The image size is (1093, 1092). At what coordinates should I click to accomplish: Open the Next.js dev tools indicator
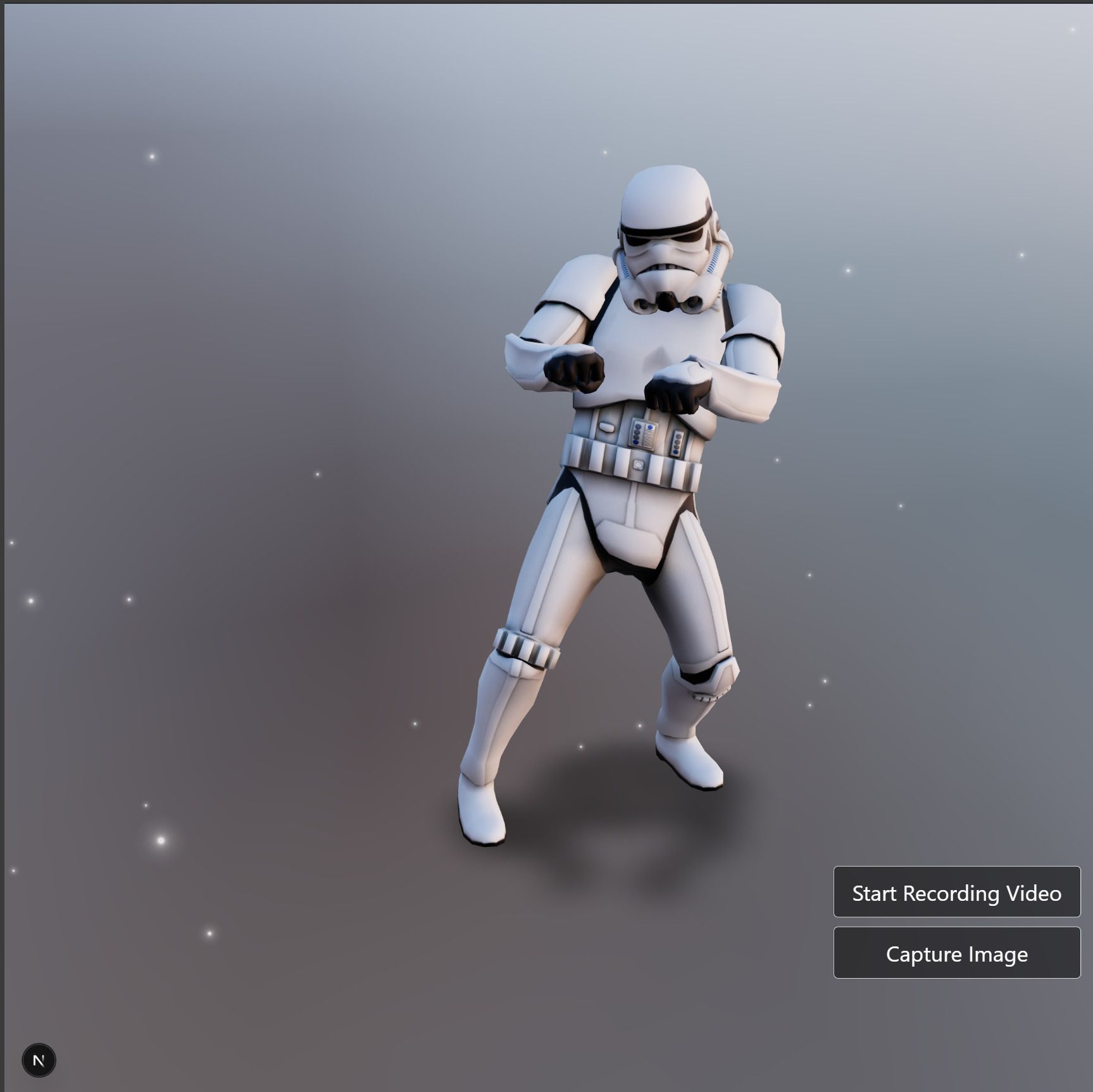tap(39, 1060)
